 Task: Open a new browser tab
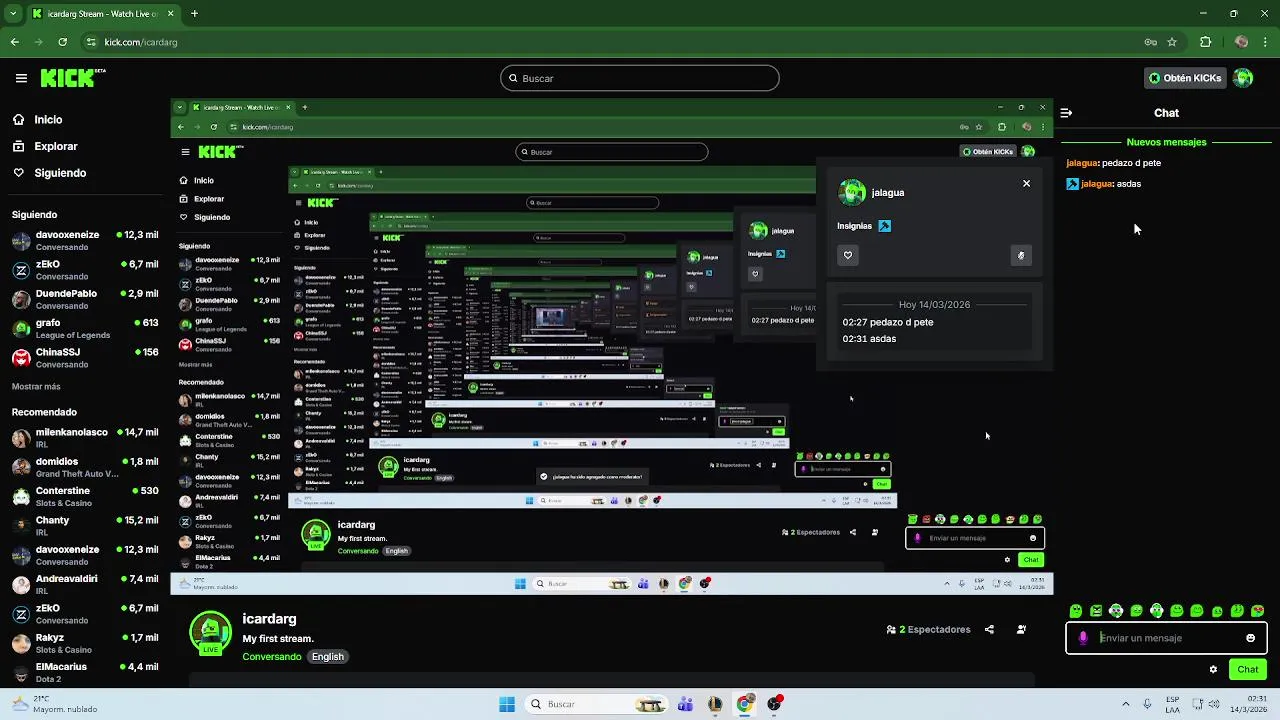click(x=194, y=14)
